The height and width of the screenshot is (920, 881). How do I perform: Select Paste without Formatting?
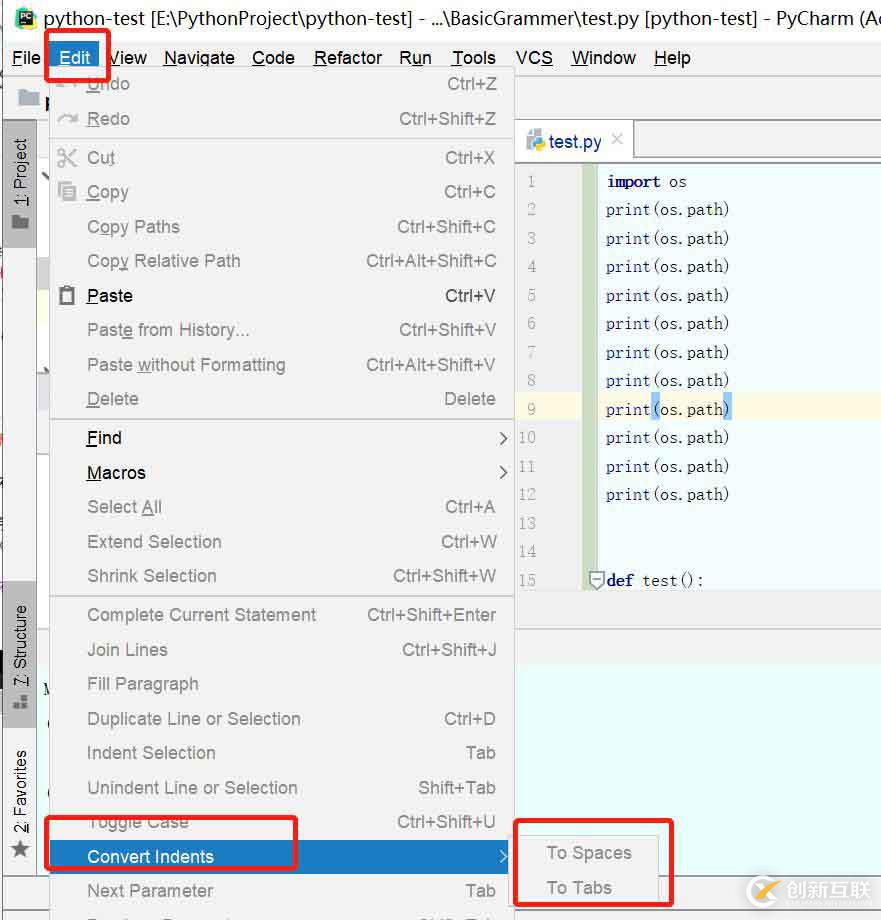pos(282,364)
